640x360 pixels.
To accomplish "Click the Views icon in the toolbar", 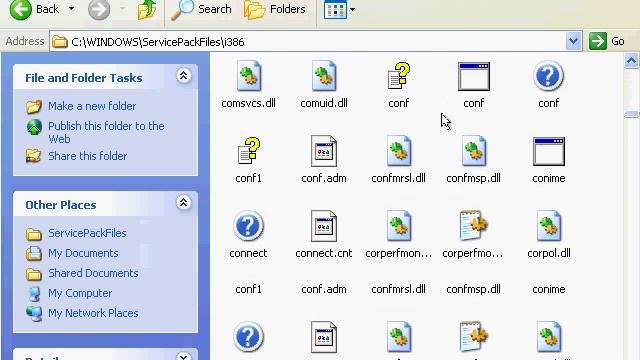I will [335, 9].
